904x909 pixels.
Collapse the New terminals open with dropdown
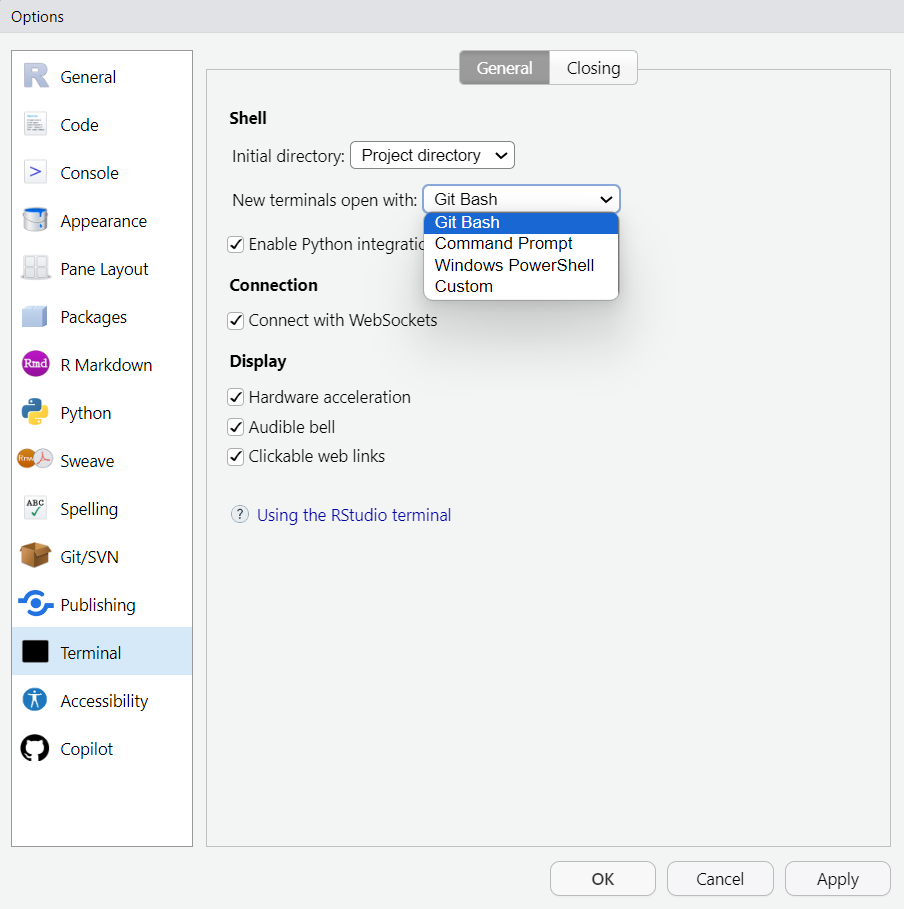tap(521, 199)
